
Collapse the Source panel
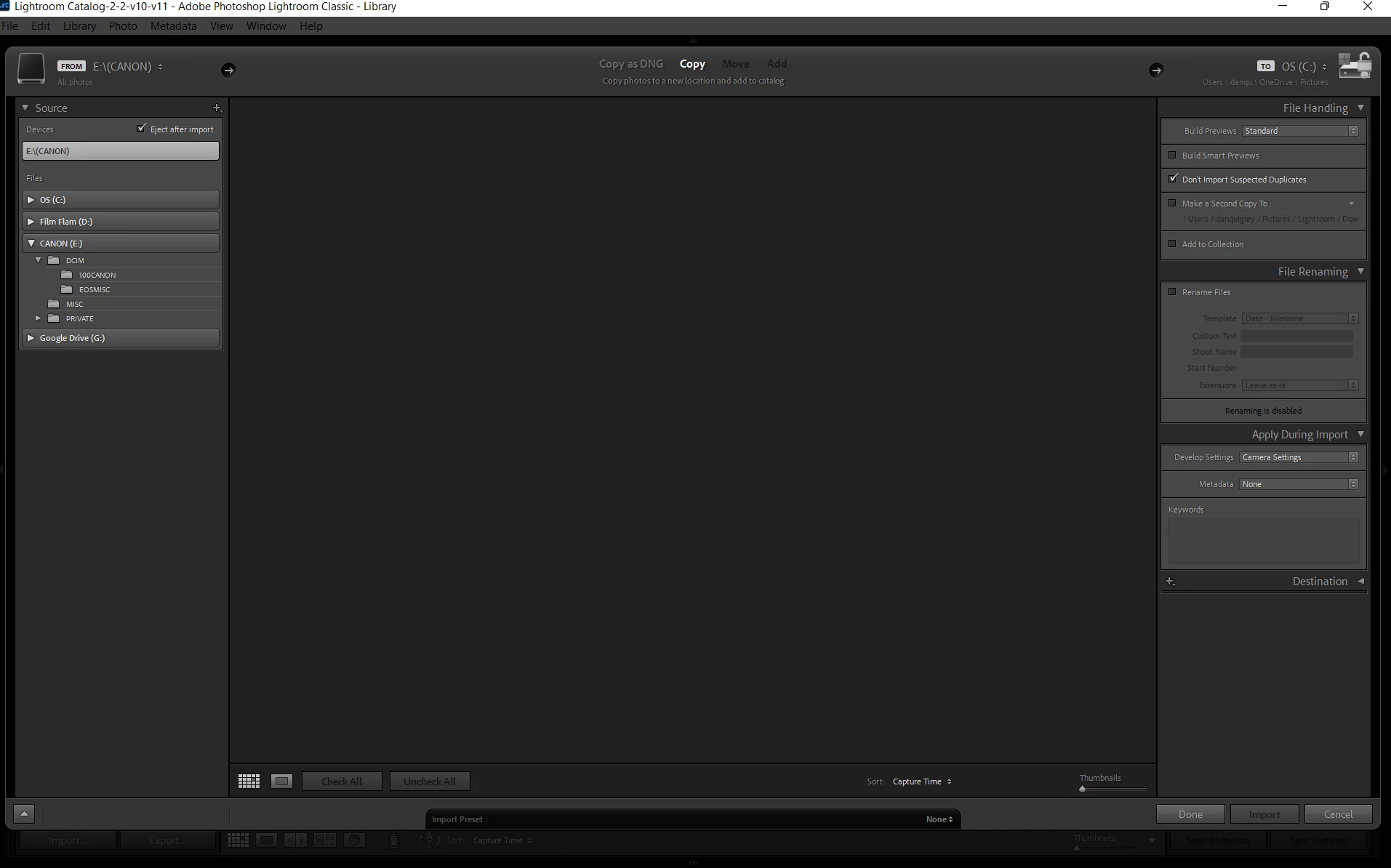click(25, 108)
